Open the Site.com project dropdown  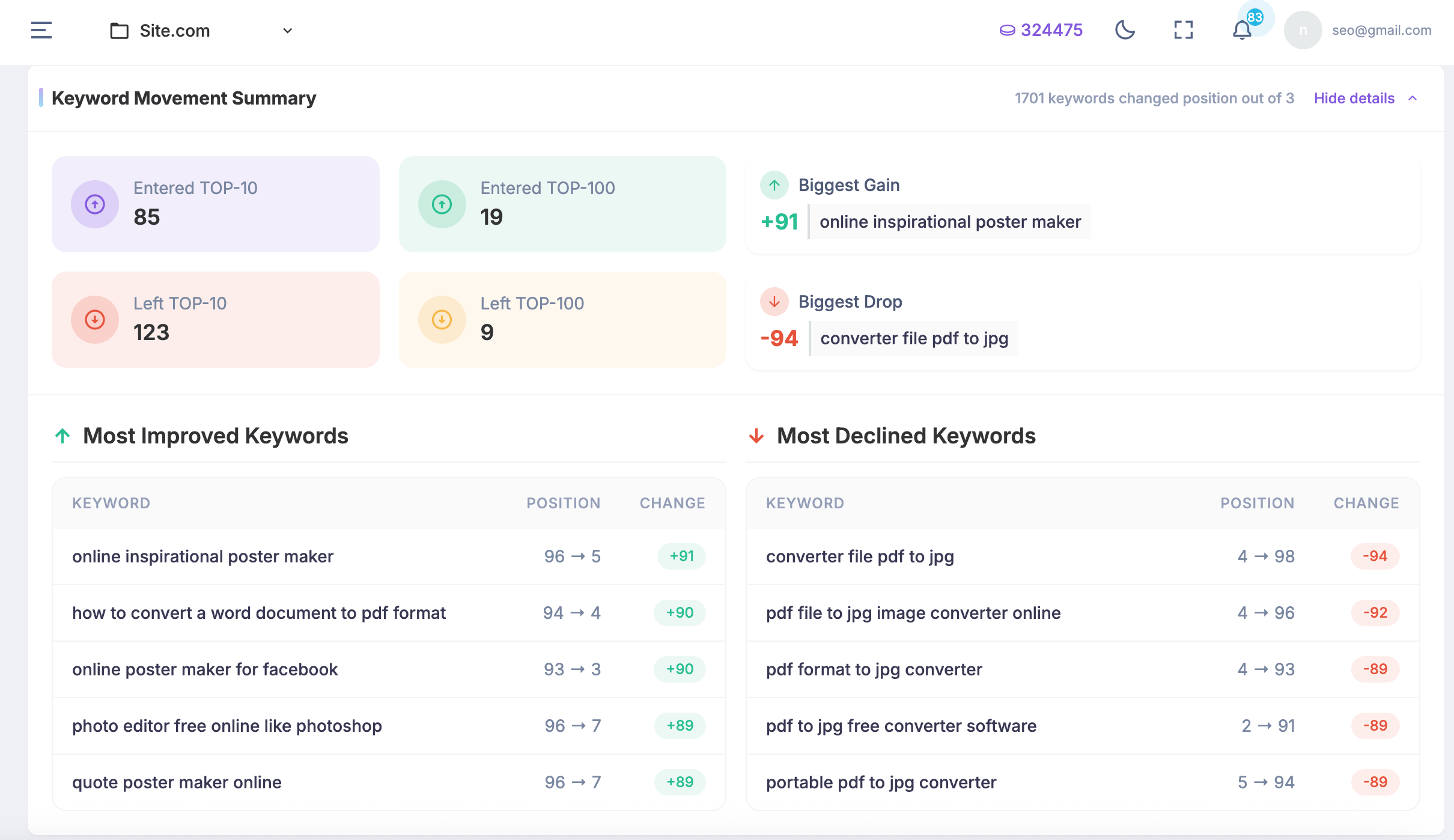click(287, 30)
